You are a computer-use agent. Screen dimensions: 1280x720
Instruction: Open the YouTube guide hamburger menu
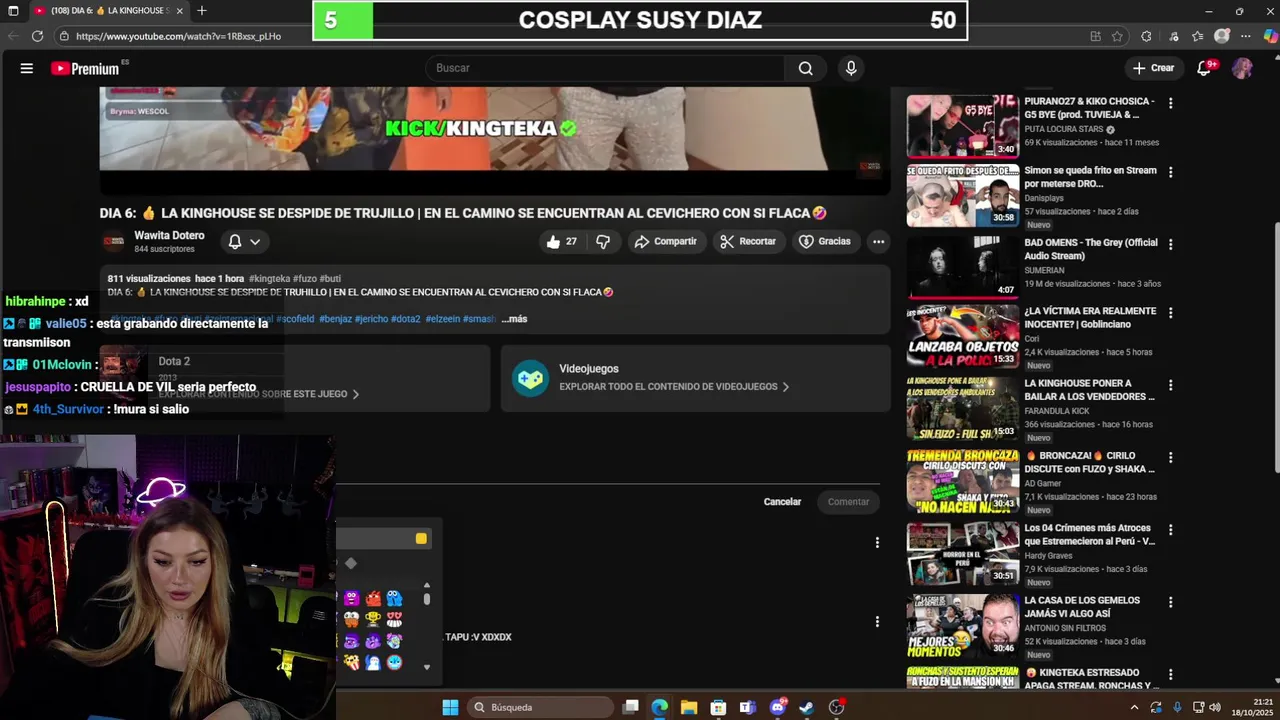[x=27, y=68]
